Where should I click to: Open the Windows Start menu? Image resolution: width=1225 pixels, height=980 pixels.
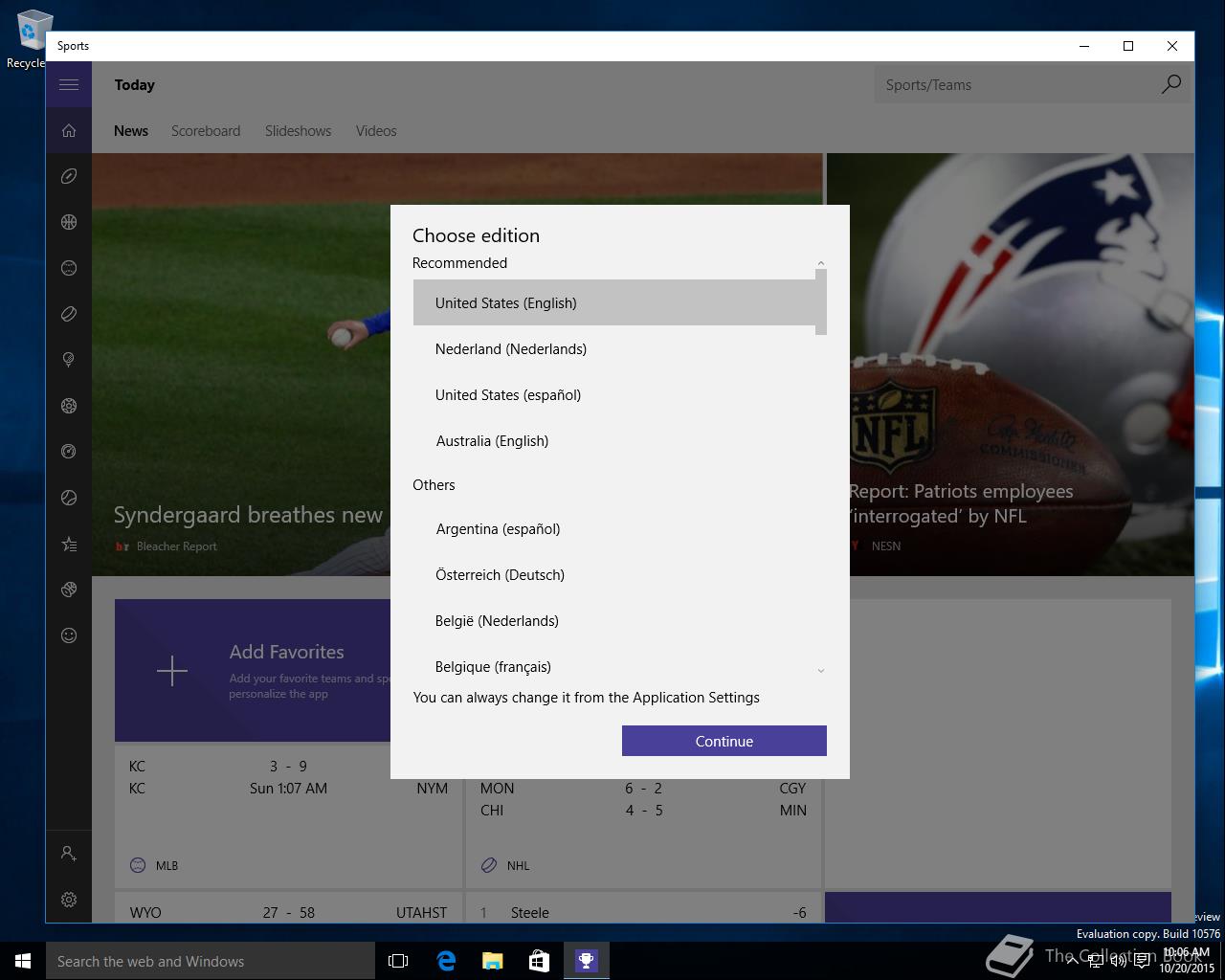[x=23, y=961]
